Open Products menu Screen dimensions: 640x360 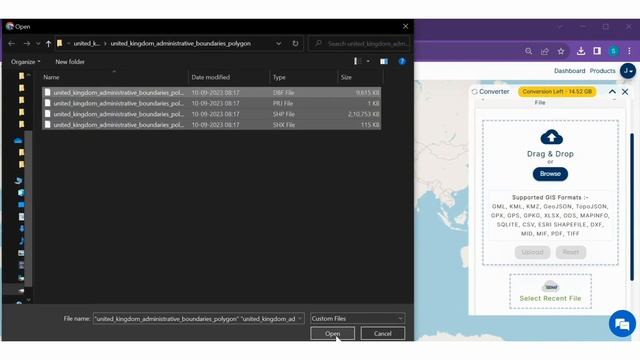point(602,71)
